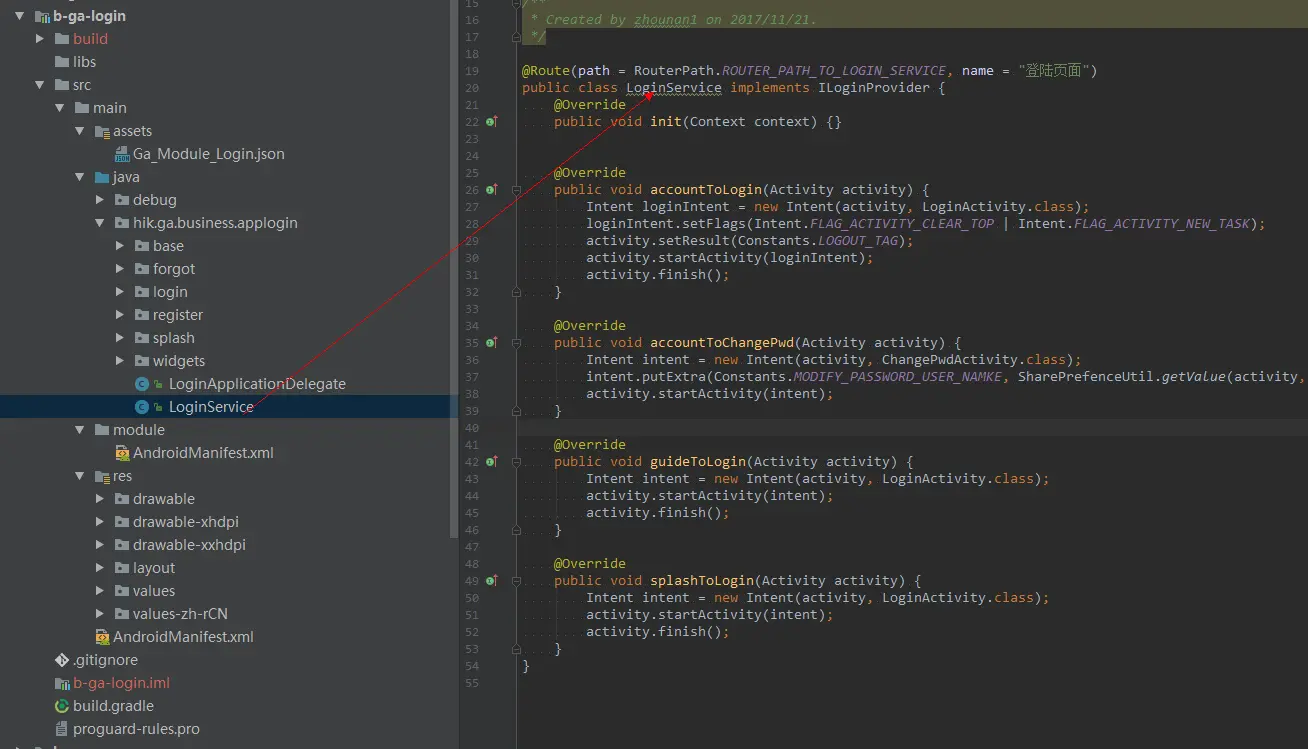
Task: Expand the login package arrow
Action: coord(120,292)
